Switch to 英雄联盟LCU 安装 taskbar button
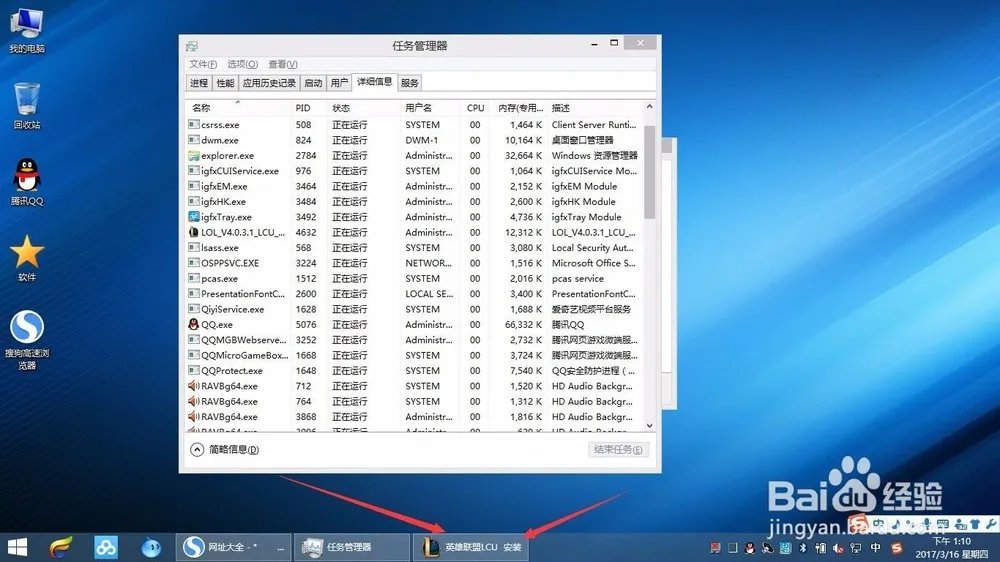1000x562 pixels. click(471, 547)
